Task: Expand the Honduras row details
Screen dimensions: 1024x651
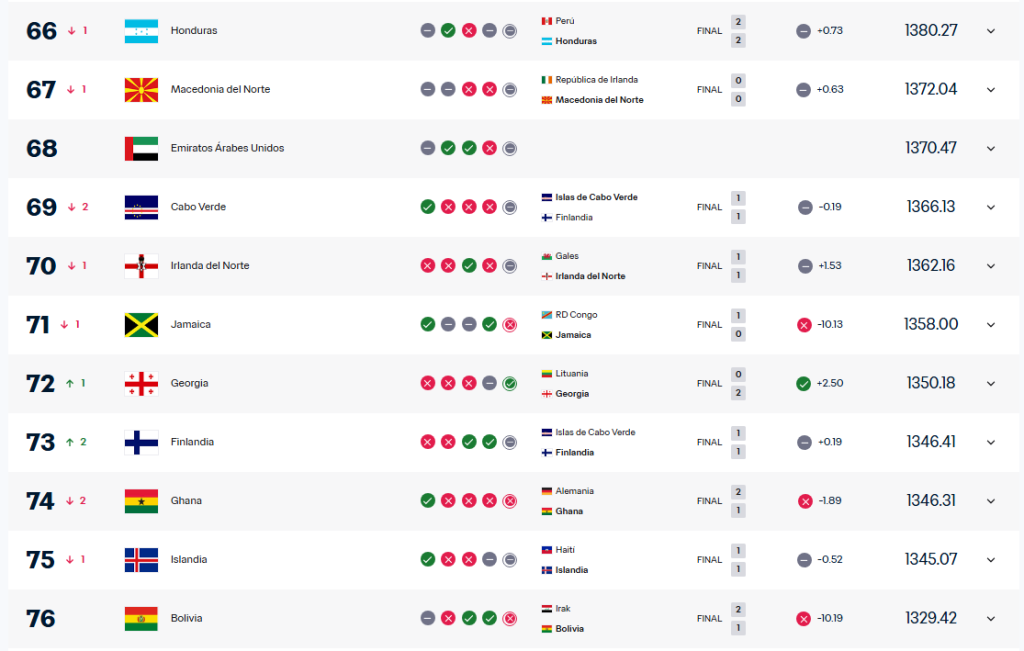Action: tap(990, 30)
